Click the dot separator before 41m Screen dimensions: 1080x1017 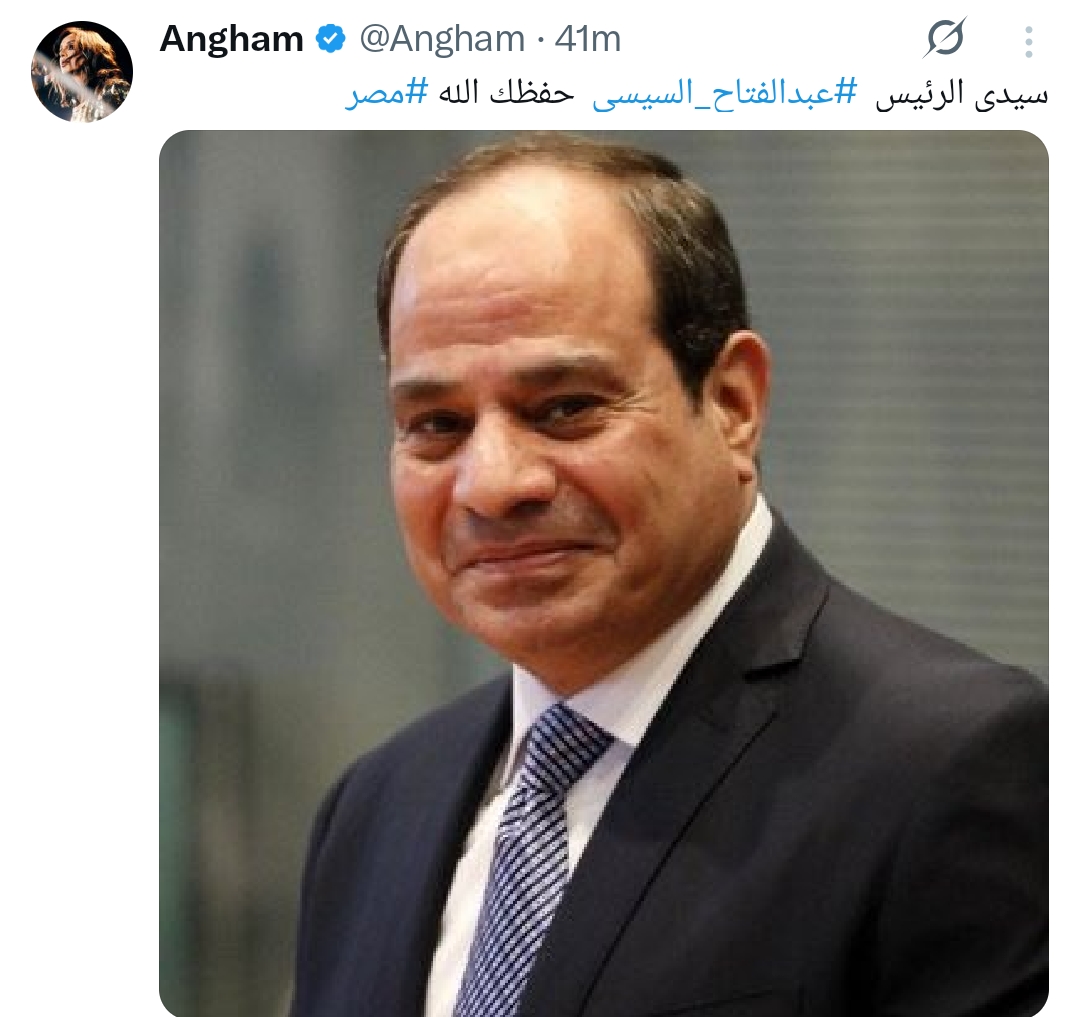click(541, 40)
